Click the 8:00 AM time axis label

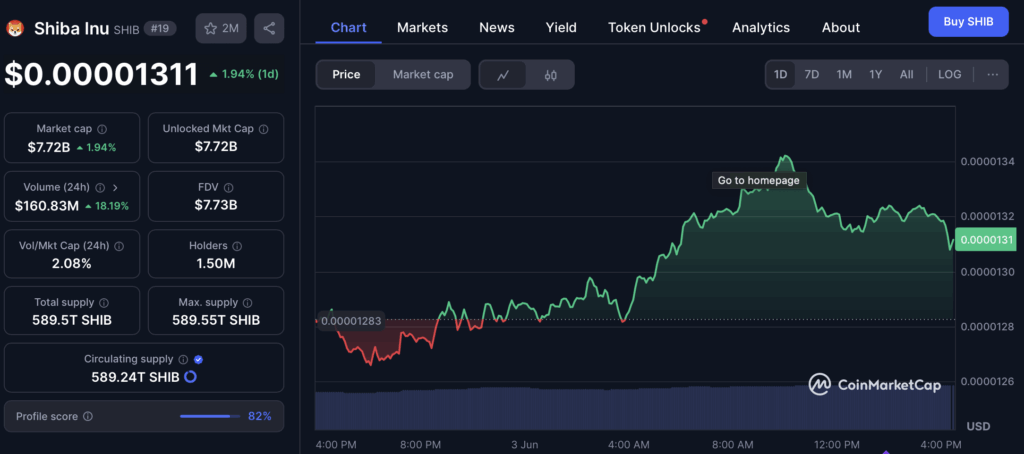tap(733, 445)
